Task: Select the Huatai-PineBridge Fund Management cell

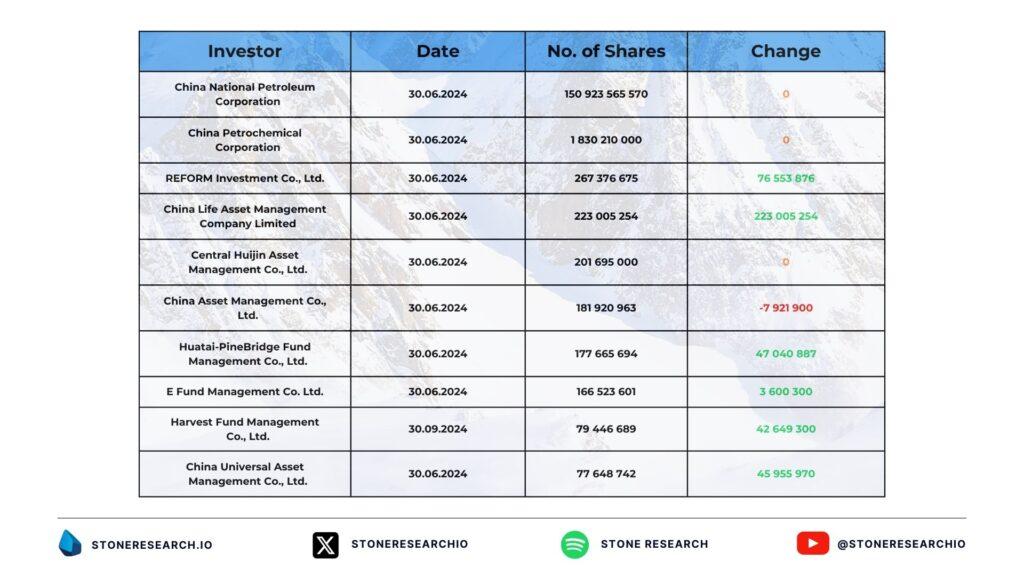Action: (245, 354)
